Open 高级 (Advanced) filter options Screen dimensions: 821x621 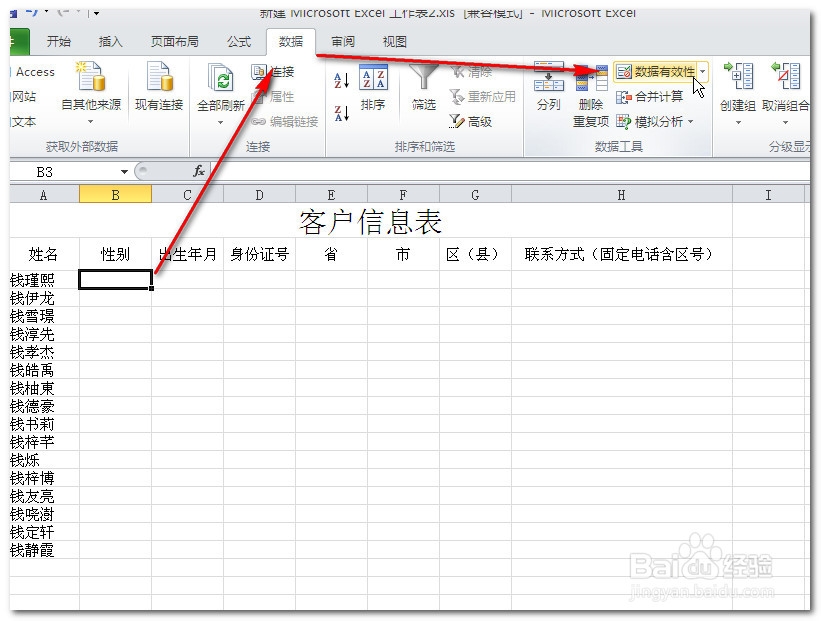[x=471, y=121]
